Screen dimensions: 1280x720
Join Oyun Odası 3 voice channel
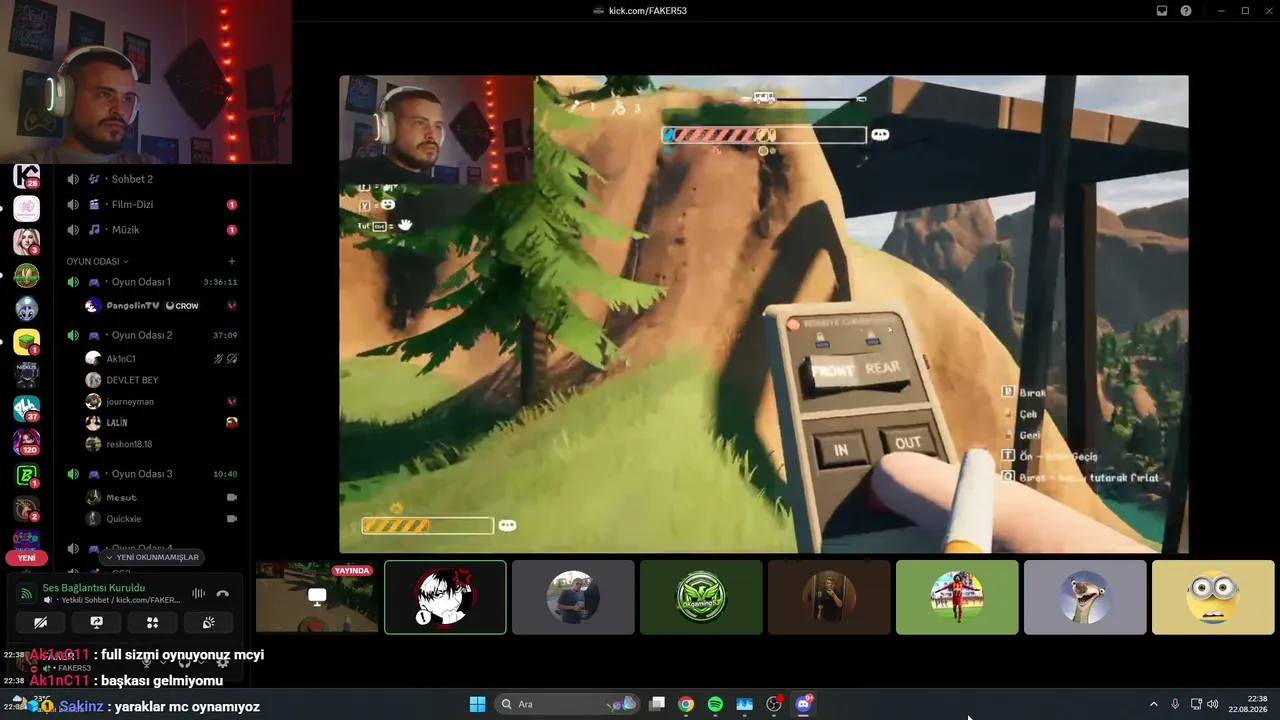(152, 474)
